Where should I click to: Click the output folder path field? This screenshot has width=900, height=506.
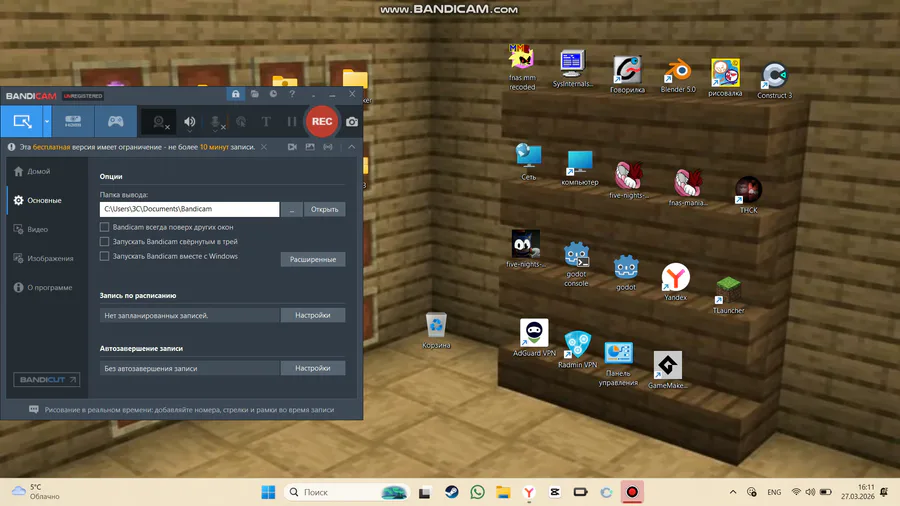(x=189, y=209)
